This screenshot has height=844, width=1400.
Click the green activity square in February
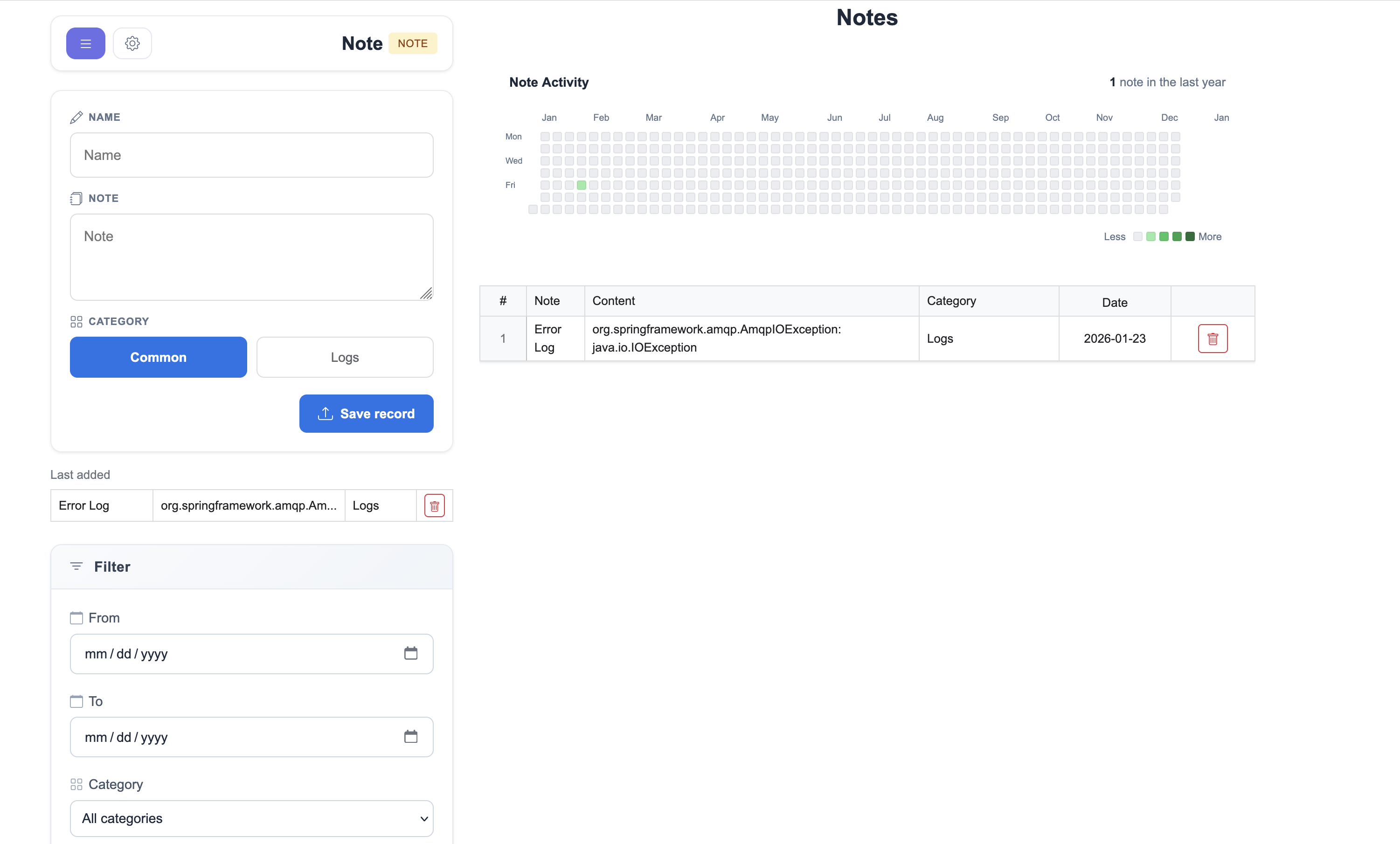[581, 185]
